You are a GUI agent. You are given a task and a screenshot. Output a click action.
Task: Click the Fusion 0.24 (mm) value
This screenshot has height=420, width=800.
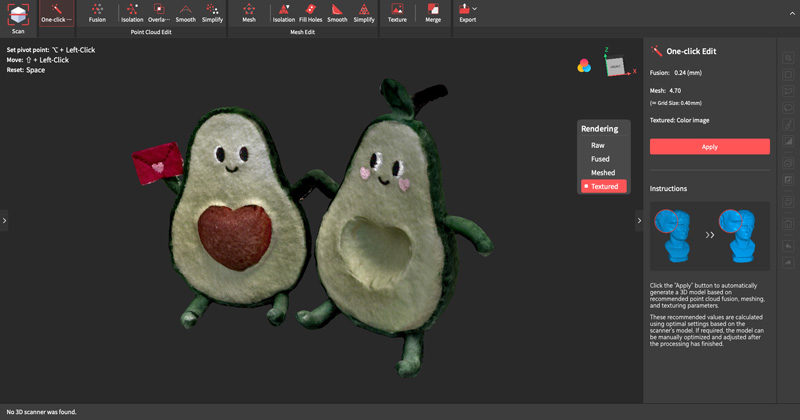688,73
